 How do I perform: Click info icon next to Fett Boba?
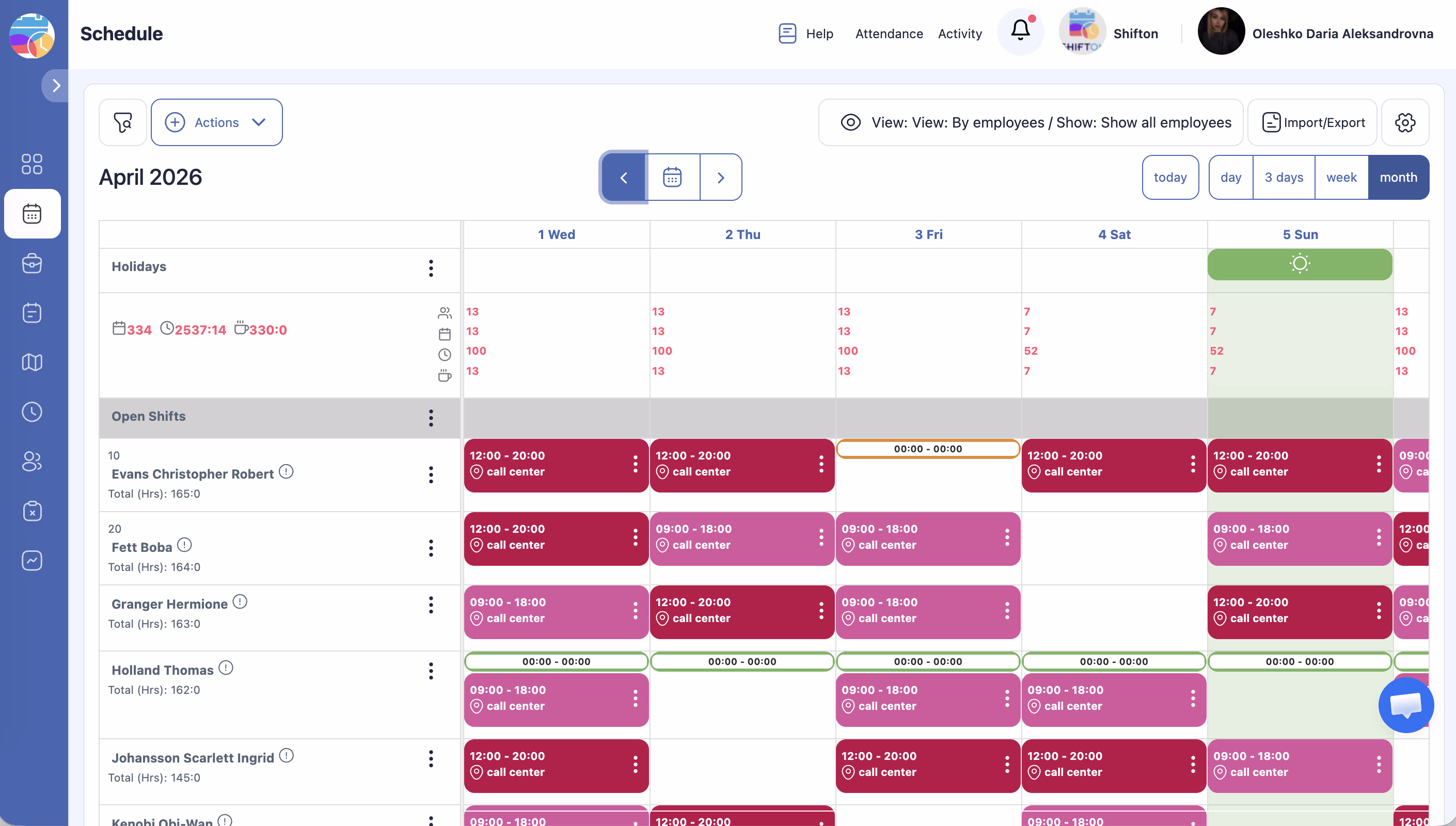click(x=184, y=545)
